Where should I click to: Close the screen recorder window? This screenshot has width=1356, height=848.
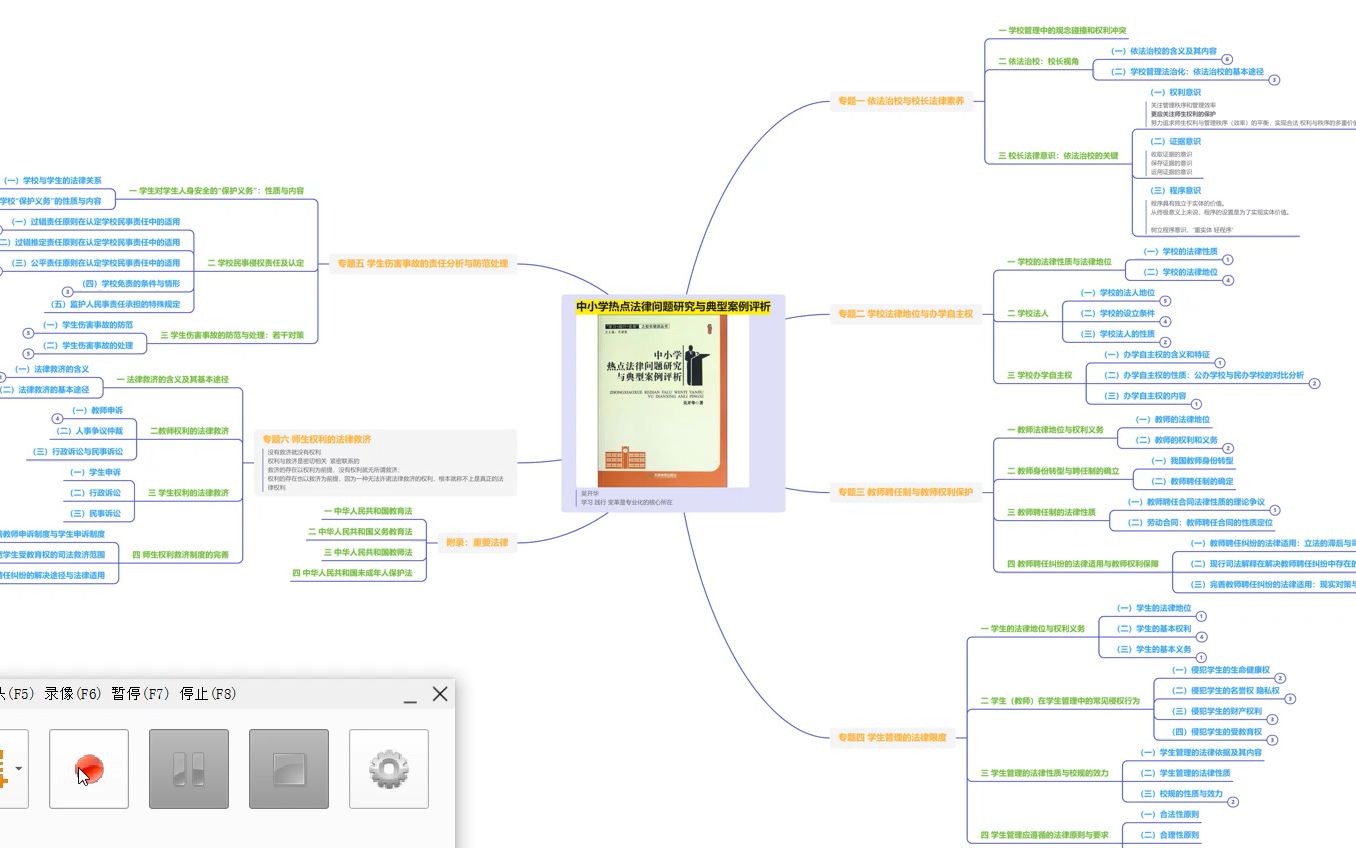pyautogui.click(x=440, y=694)
